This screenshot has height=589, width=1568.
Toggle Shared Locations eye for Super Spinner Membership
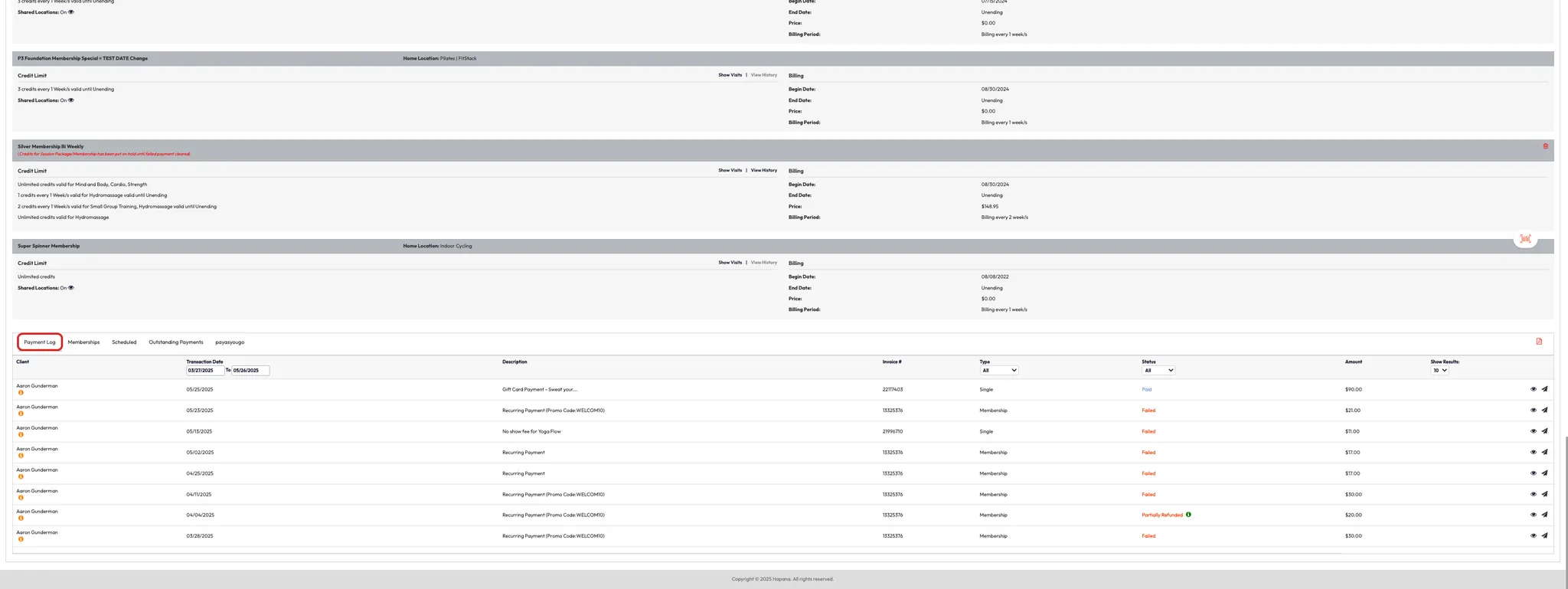[71, 288]
